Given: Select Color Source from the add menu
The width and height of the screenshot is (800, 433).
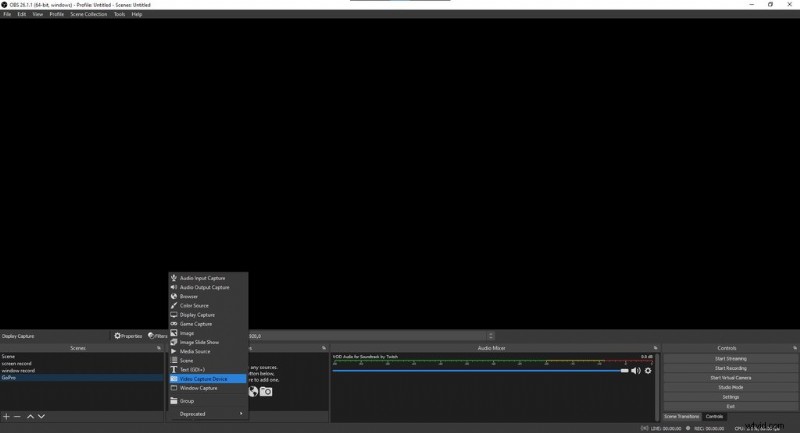Looking at the screenshot, I should 194,305.
